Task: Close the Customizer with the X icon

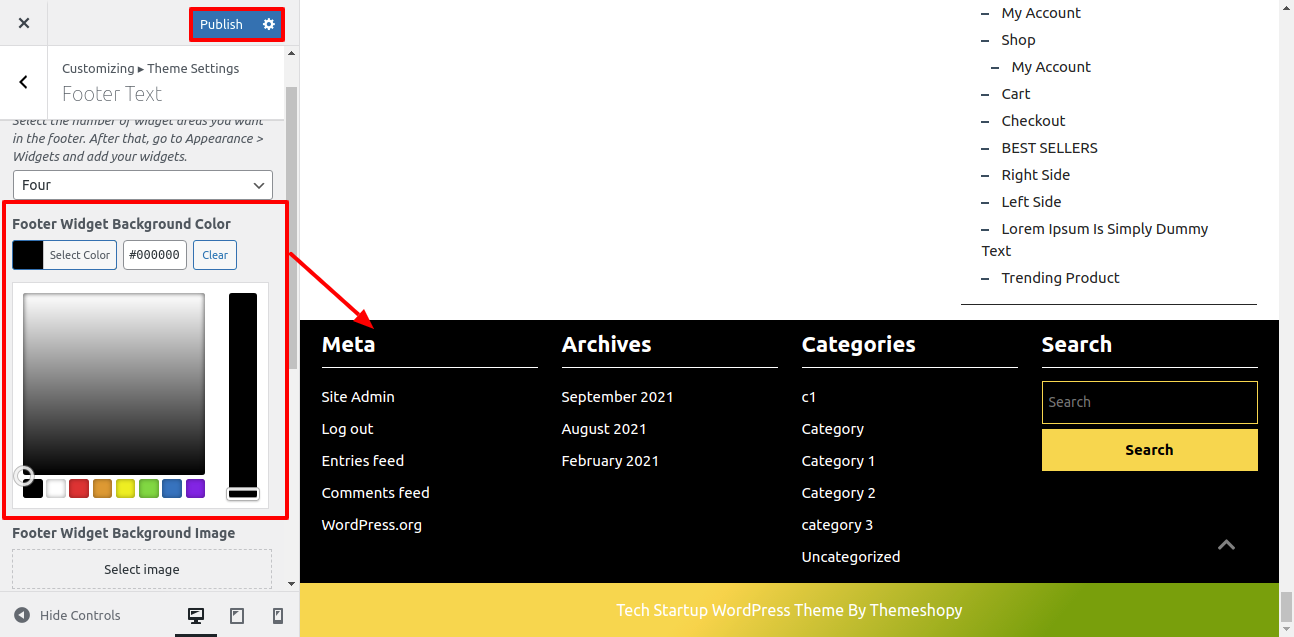Action: click(x=24, y=23)
